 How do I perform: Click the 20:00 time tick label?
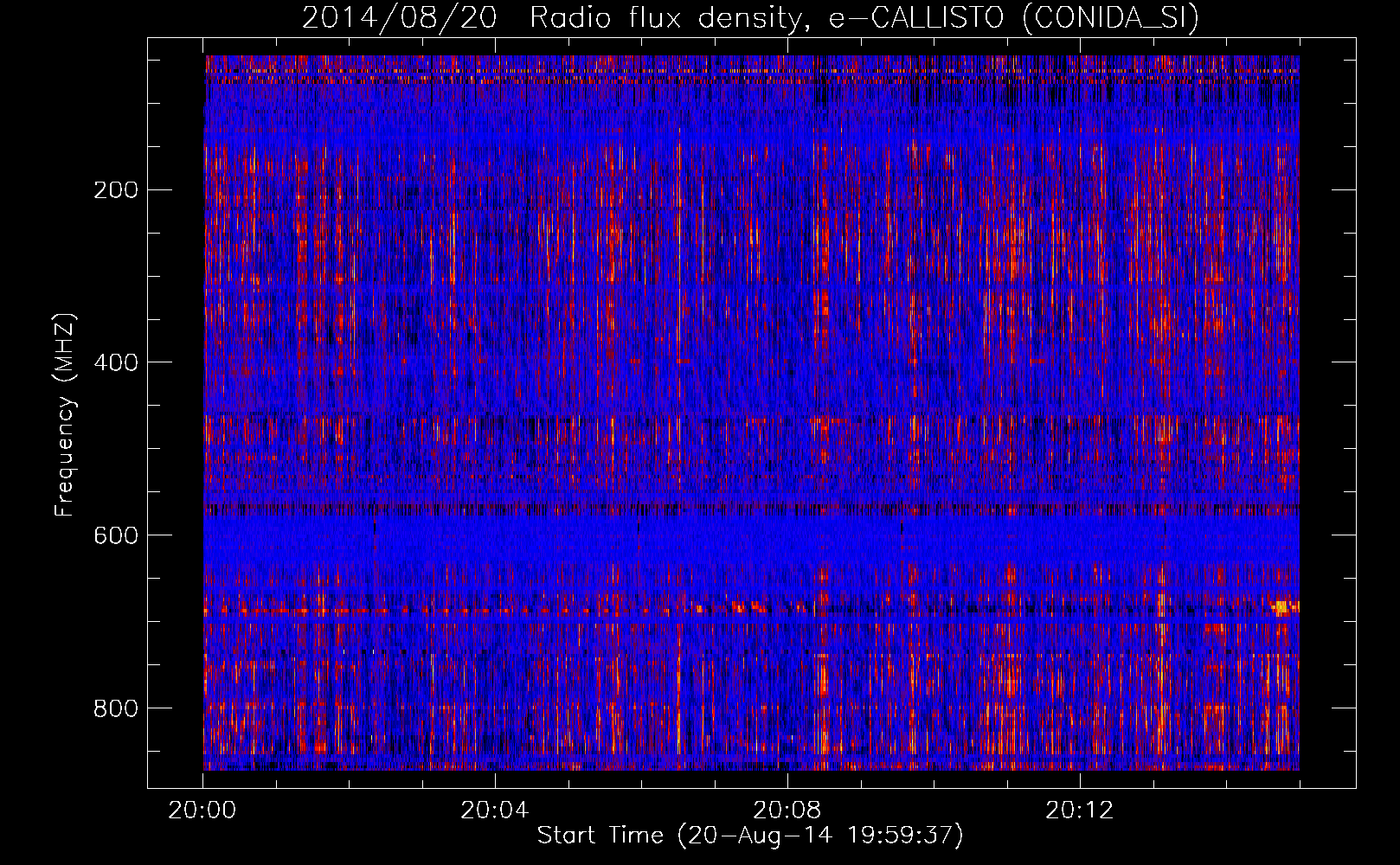point(202,811)
